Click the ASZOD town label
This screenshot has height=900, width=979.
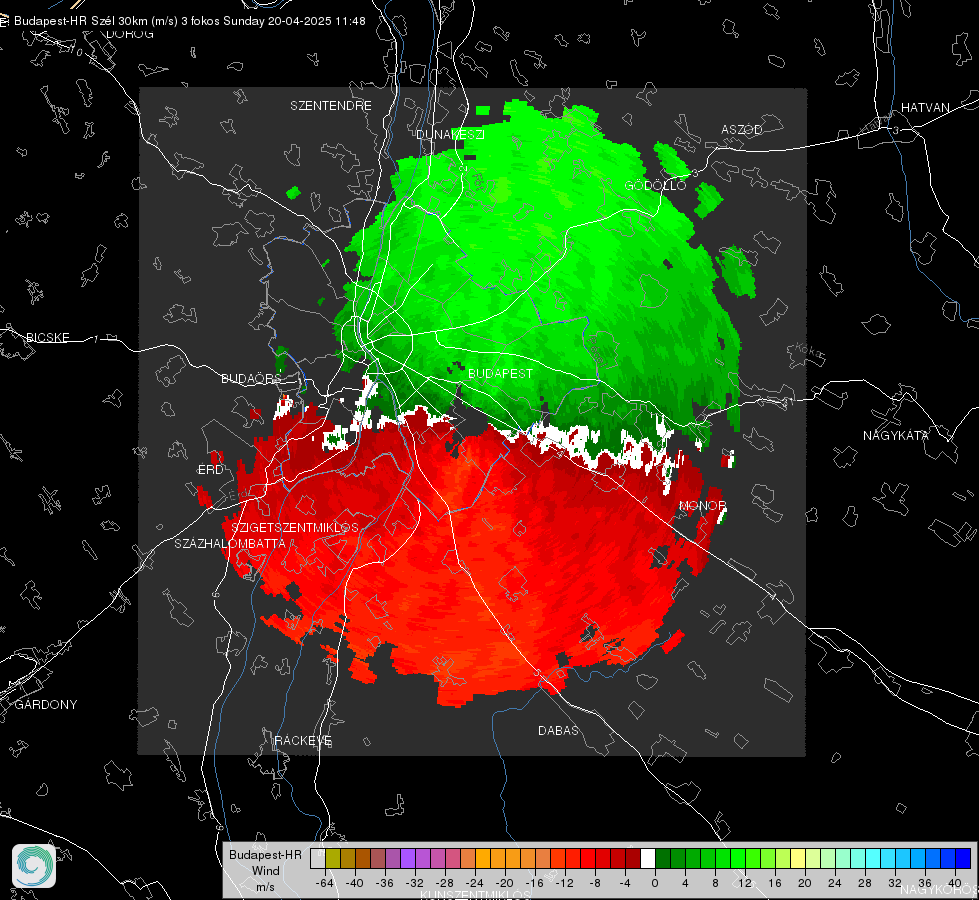742,129
